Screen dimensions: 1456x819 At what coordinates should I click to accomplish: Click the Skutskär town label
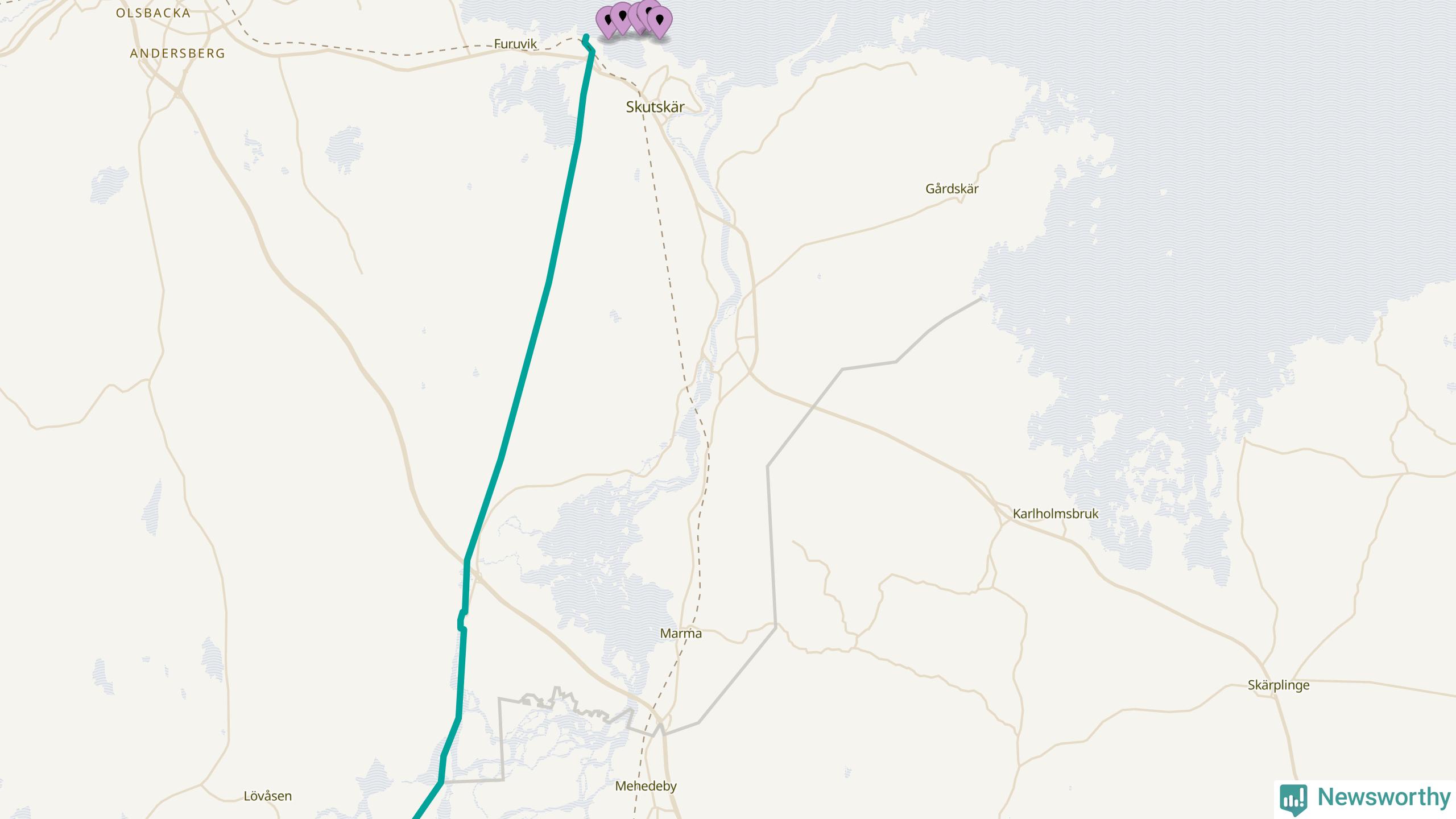(x=655, y=107)
